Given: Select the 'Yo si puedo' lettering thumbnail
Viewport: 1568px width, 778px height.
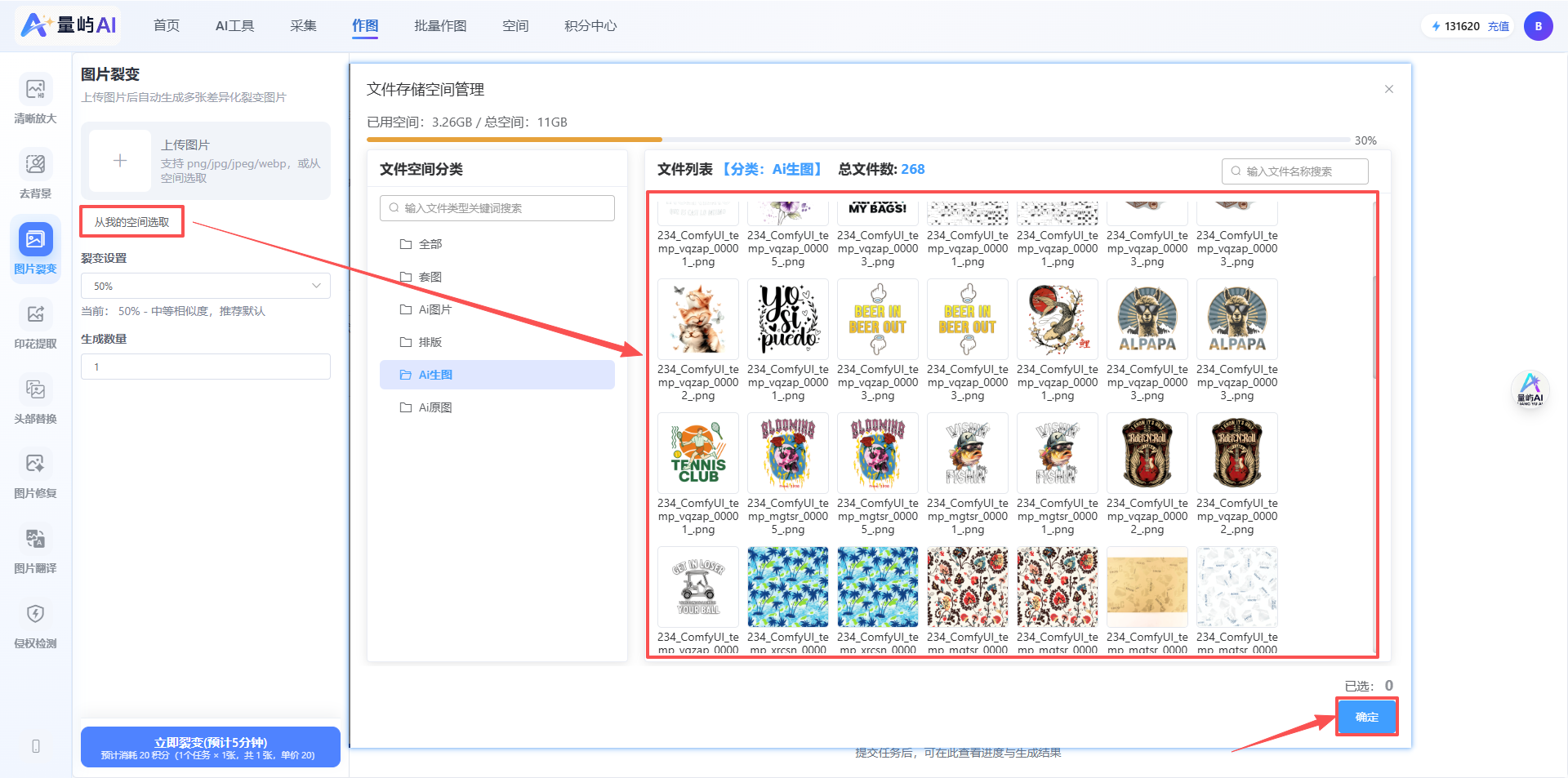Looking at the screenshot, I should tap(788, 319).
